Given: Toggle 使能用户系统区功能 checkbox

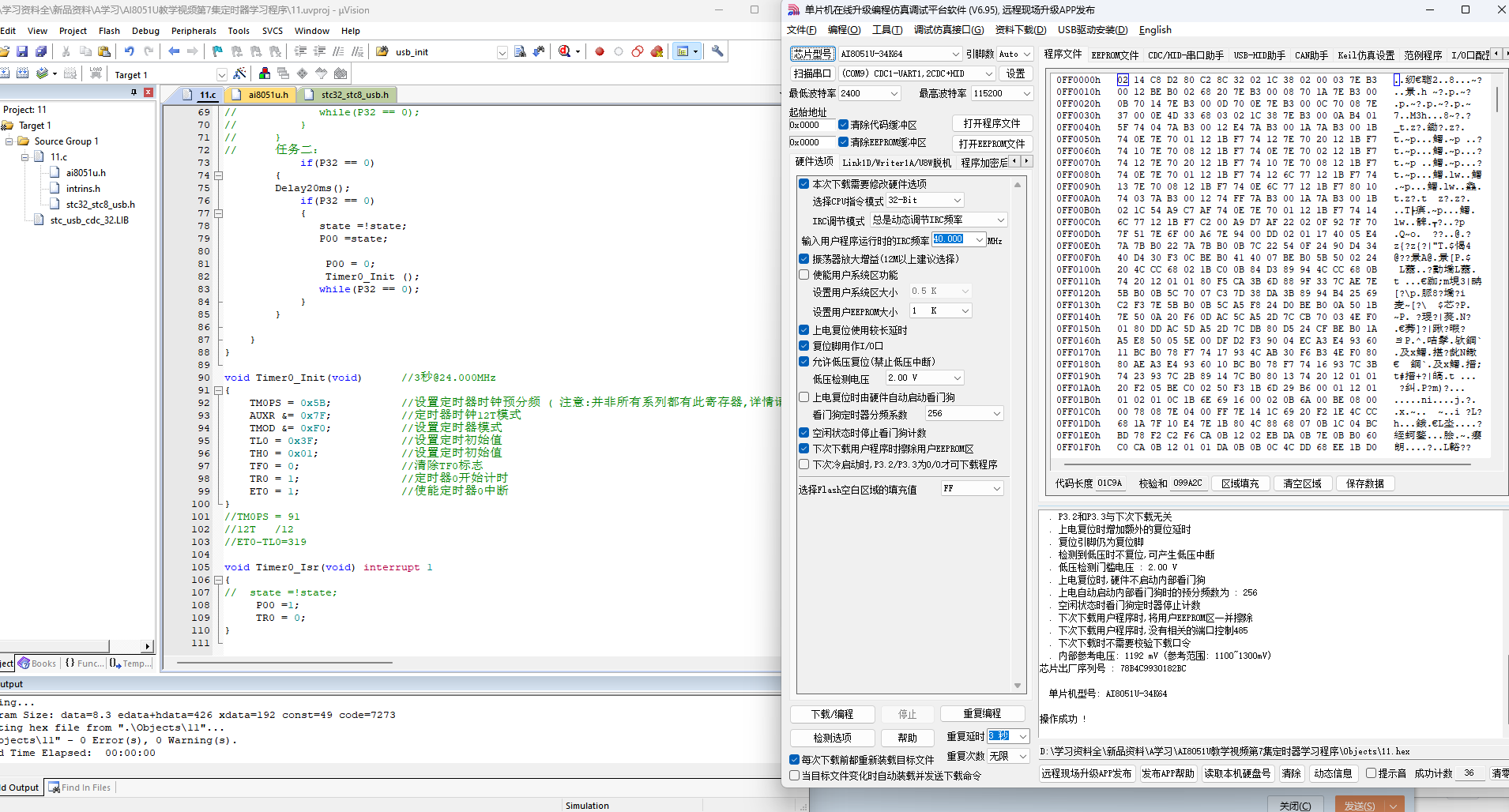Looking at the screenshot, I should [804, 275].
